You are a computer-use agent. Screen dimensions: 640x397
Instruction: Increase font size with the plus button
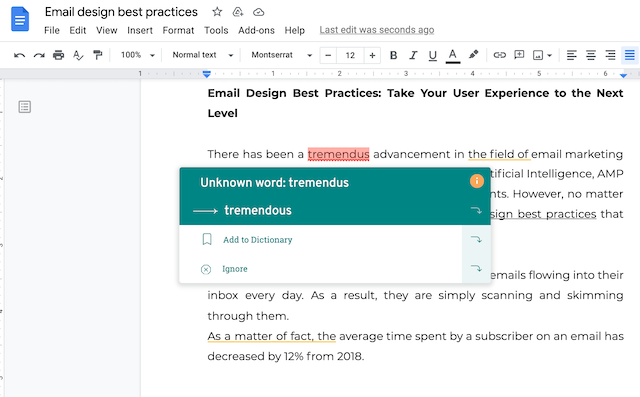pos(372,55)
